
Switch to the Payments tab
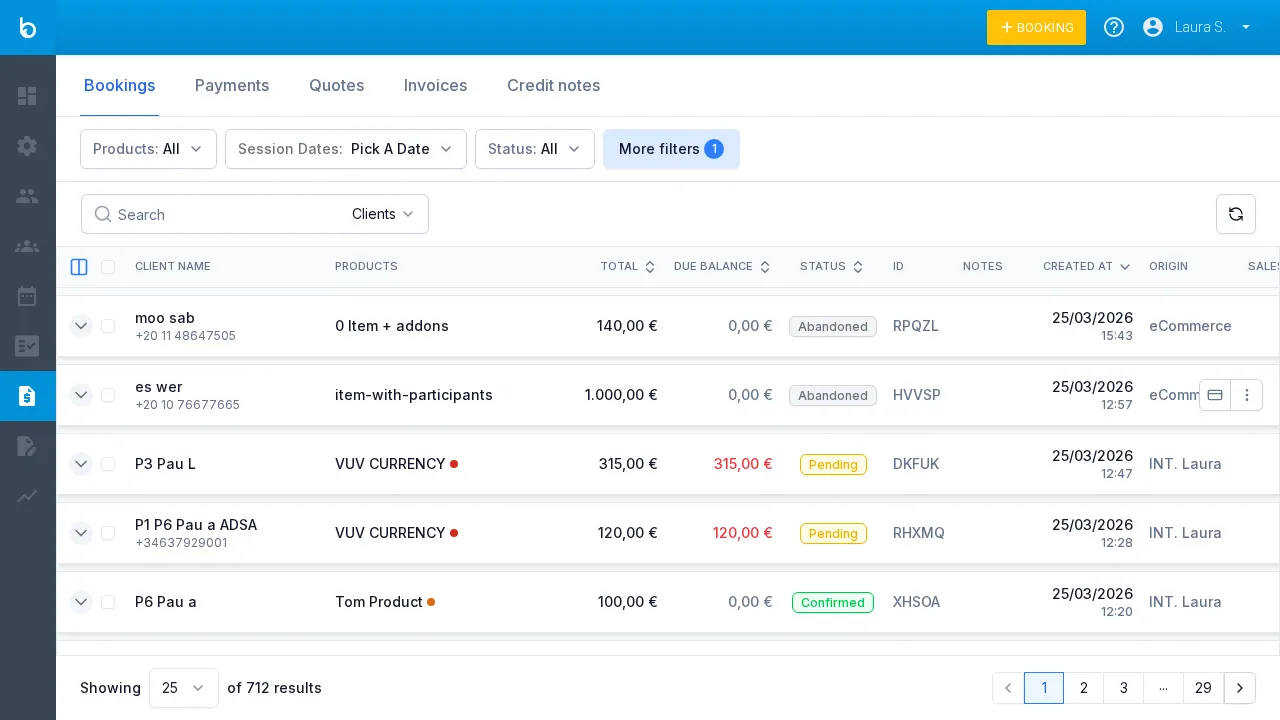tap(232, 86)
